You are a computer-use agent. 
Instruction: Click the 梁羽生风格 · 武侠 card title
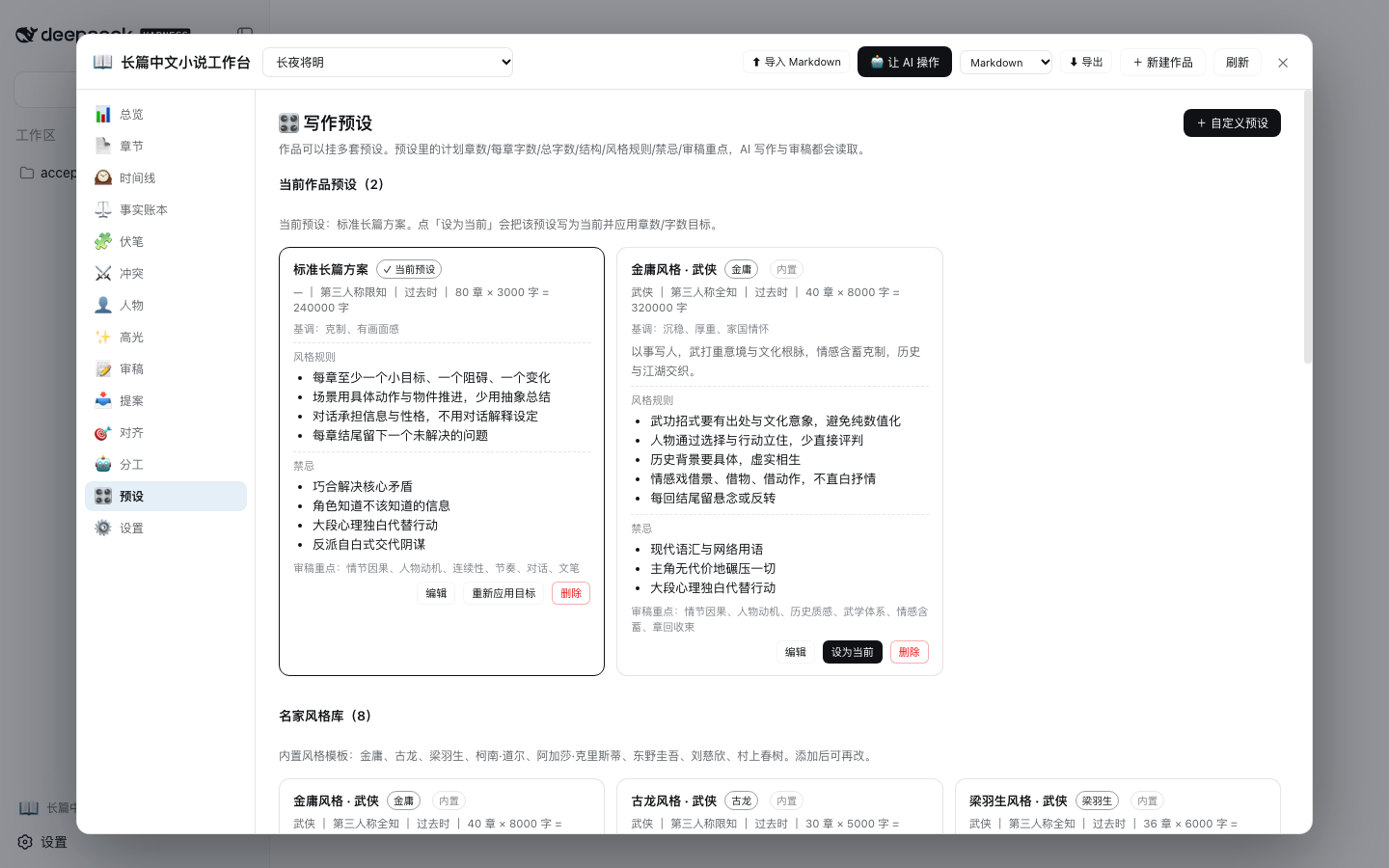point(1018,800)
